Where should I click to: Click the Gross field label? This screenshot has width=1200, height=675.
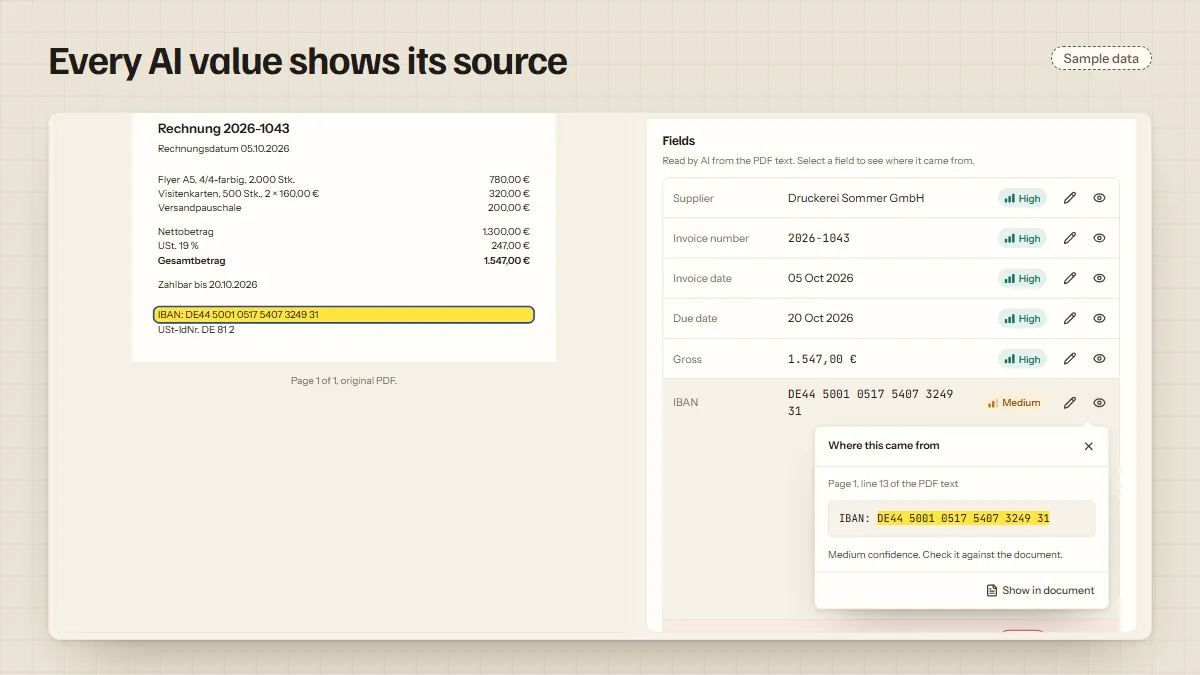tap(687, 359)
